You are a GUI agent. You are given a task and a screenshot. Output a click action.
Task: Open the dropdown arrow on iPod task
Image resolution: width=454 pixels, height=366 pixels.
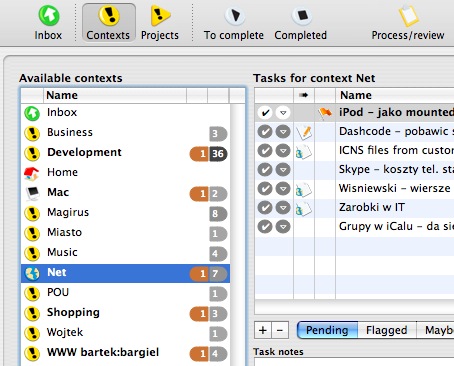coord(283,113)
